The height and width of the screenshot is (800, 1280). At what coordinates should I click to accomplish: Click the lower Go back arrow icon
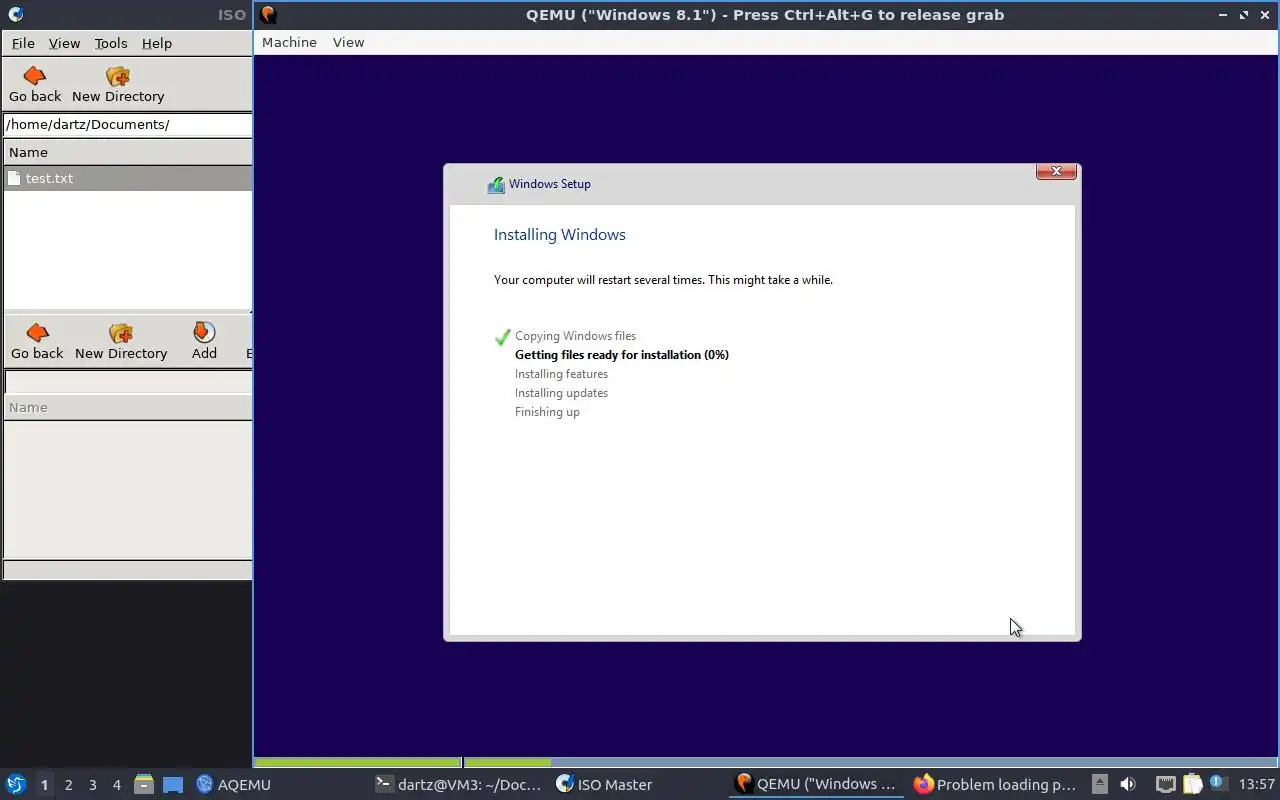coord(37,333)
